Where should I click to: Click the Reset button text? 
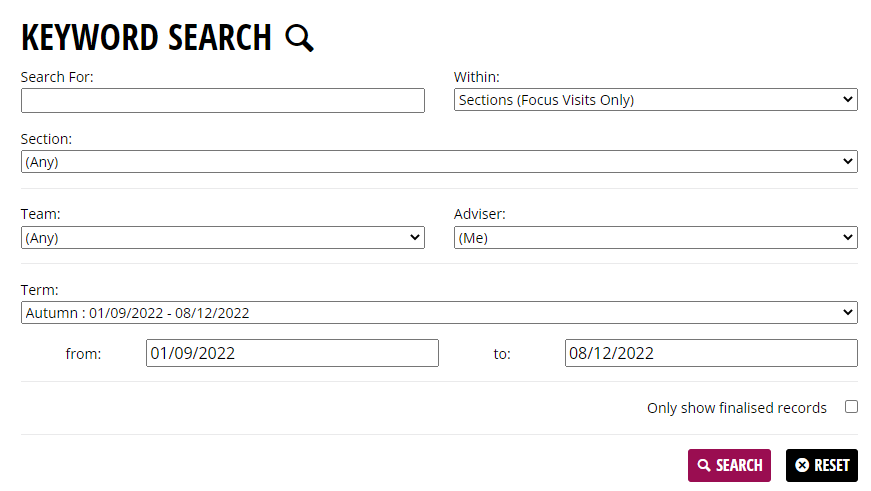[x=832, y=465]
